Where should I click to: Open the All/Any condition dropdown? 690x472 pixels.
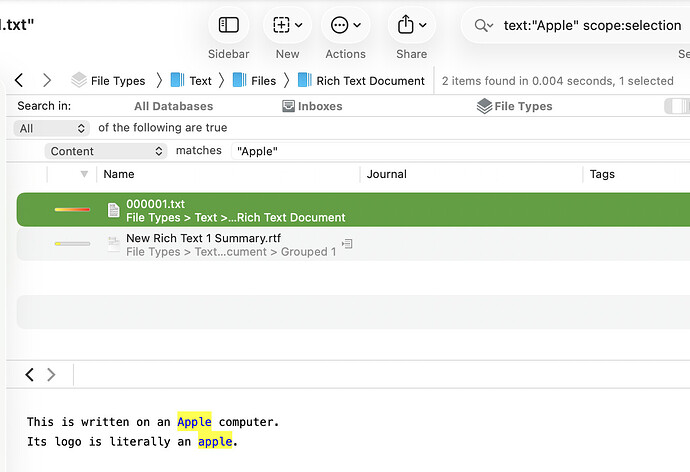tap(53, 128)
